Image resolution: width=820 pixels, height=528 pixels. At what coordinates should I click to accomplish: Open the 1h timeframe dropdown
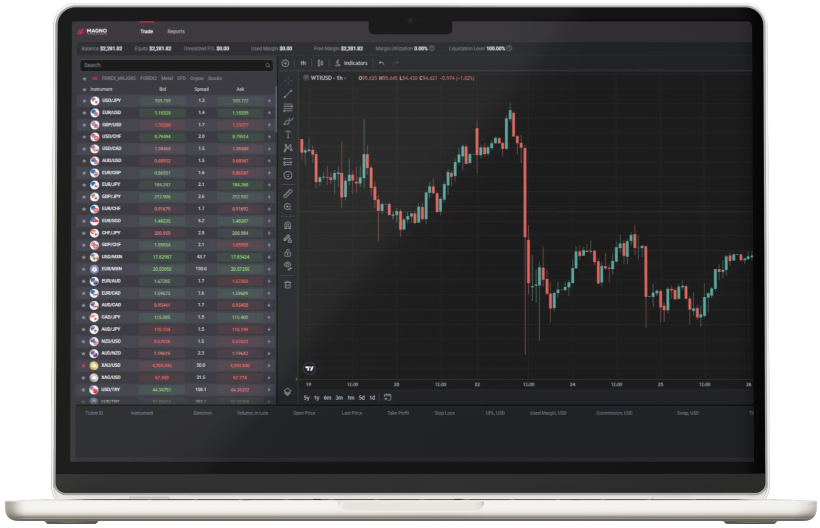click(x=303, y=63)
